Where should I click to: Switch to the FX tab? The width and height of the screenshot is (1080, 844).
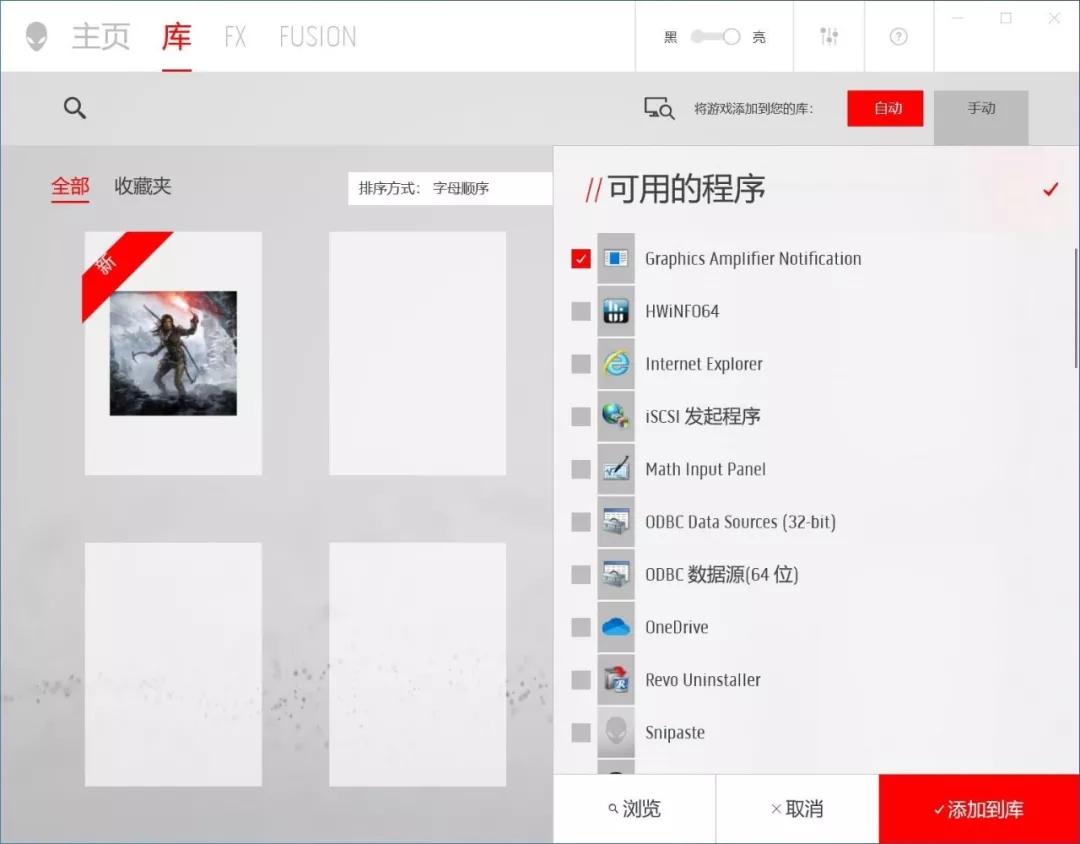[x=236, y=37]
